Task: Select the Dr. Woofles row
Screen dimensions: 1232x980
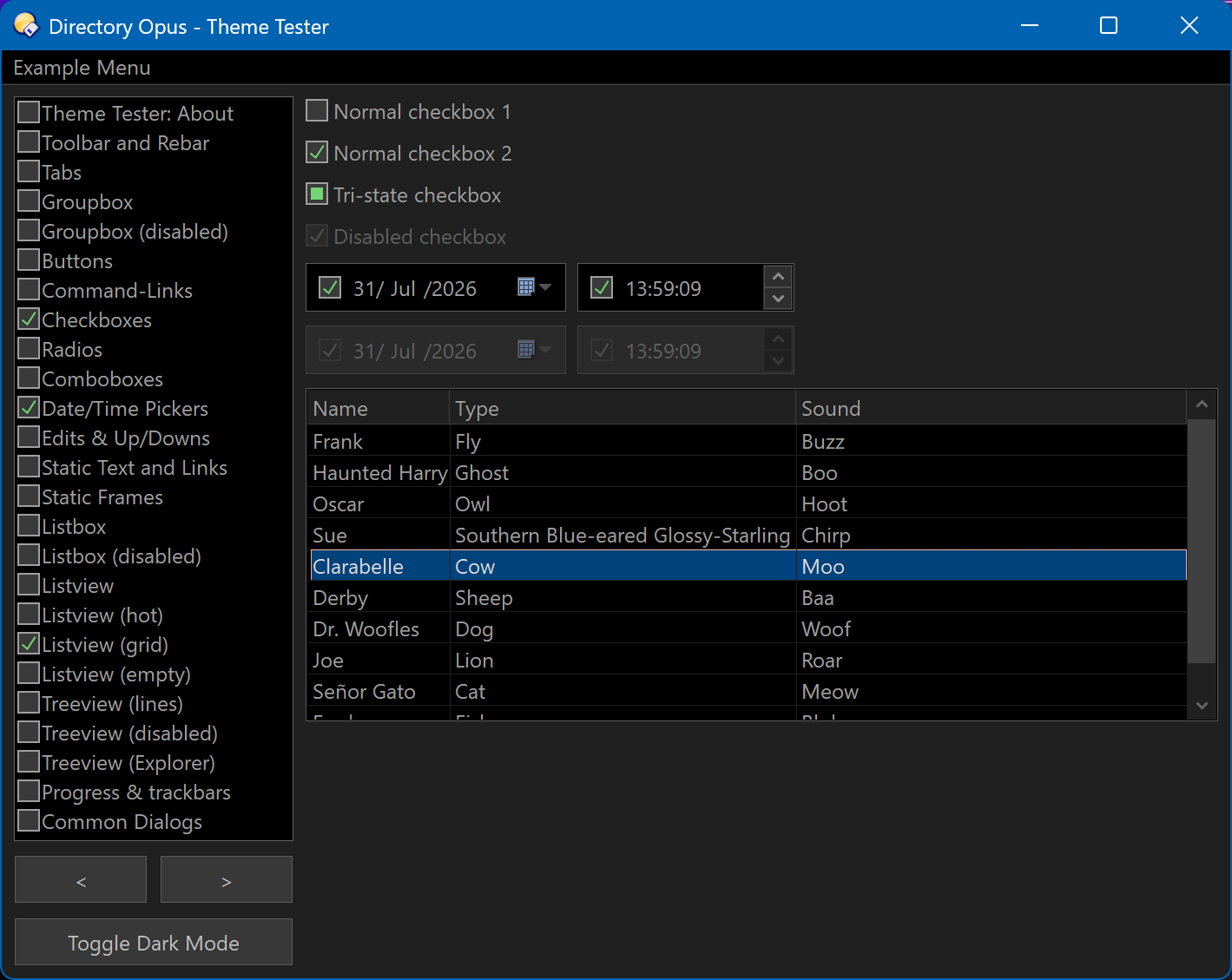Action: (747, 628)
